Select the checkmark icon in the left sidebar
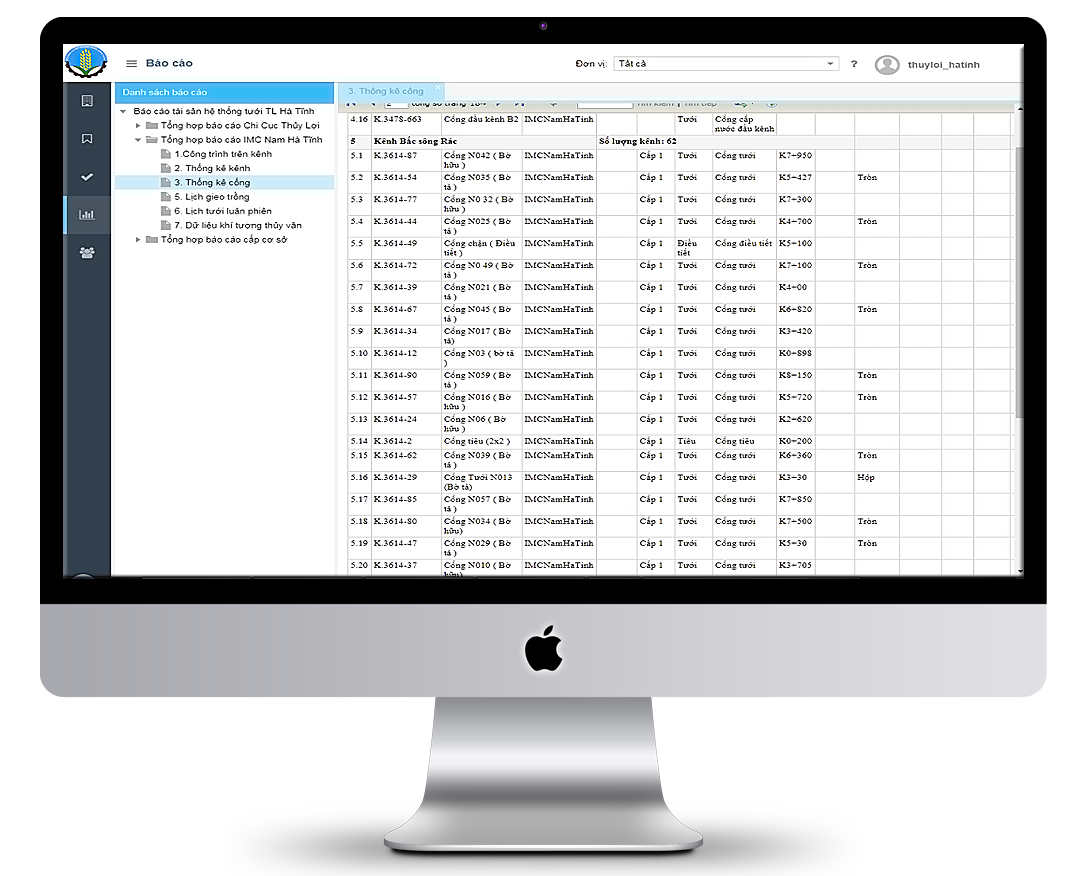The image size is (1080, 876). 87,177
